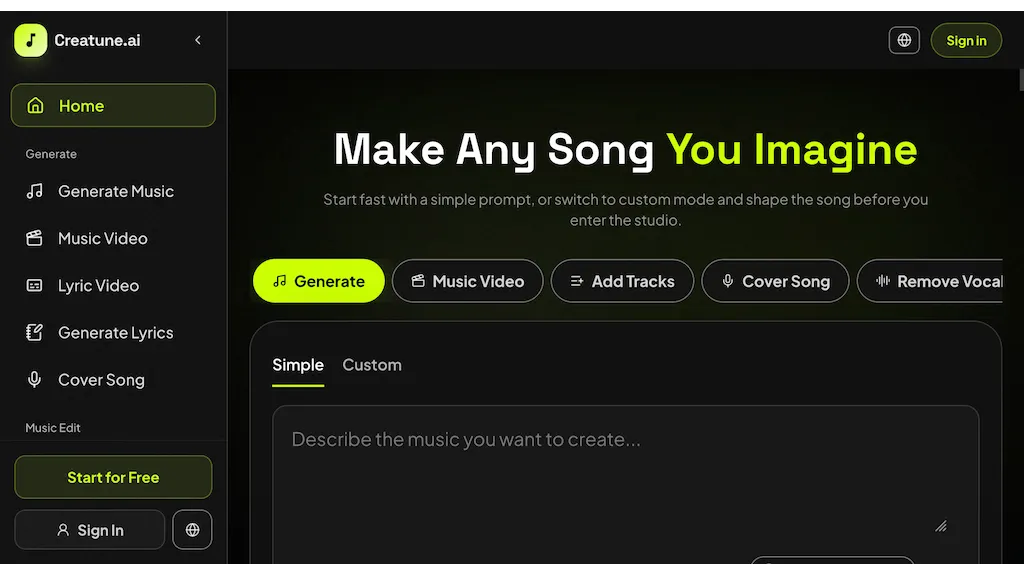Open Cover Song in the sidebar
This screenshot has width=1024, height=576.
[x=113, y=379]
